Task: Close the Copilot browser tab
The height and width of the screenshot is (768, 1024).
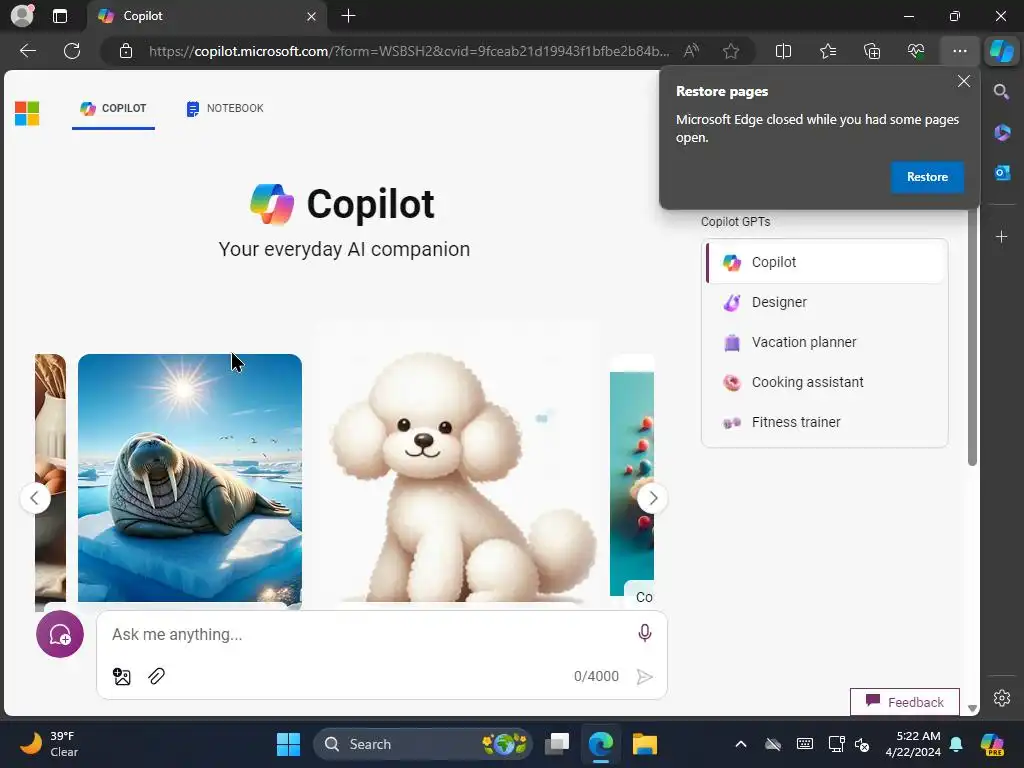Action: pyautogui.click(x=312, y=16)
